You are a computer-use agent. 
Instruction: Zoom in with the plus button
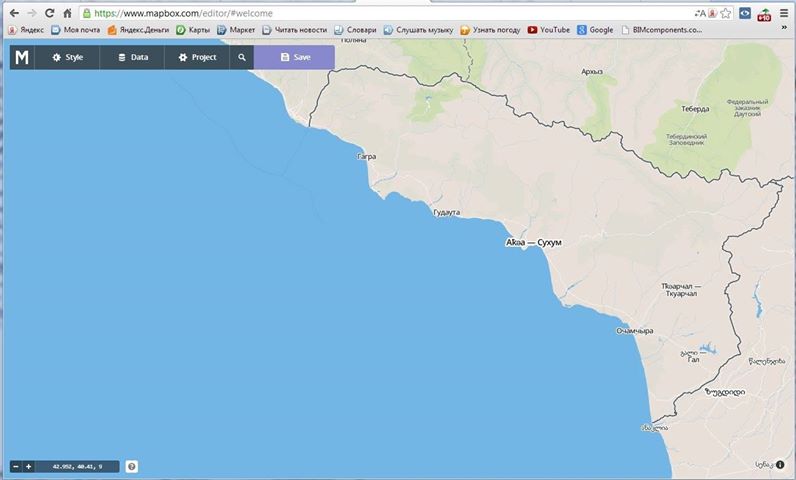tap(28, 466)
